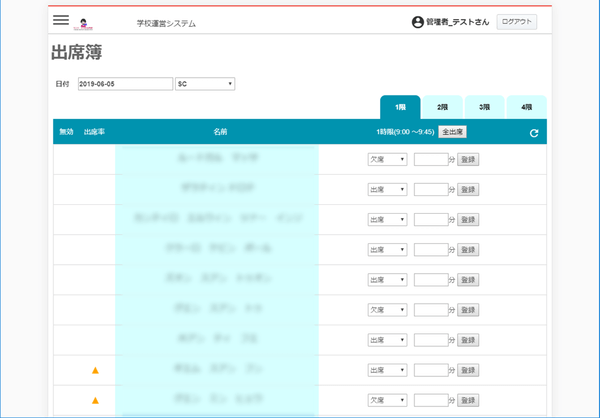
Task: Click the third row's minutes input field
Action: click(x=431, y=220)
